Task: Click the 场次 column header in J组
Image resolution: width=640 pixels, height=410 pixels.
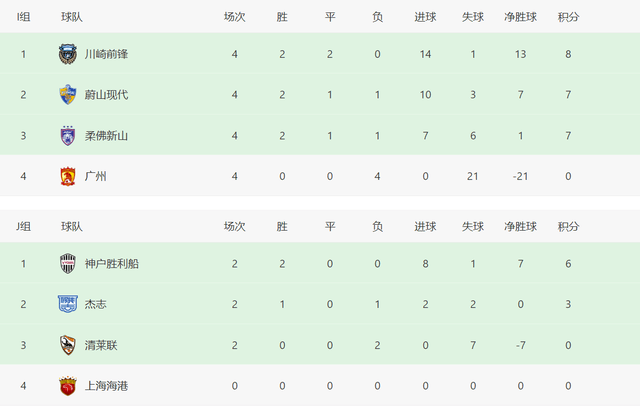Action: point(235,226)
